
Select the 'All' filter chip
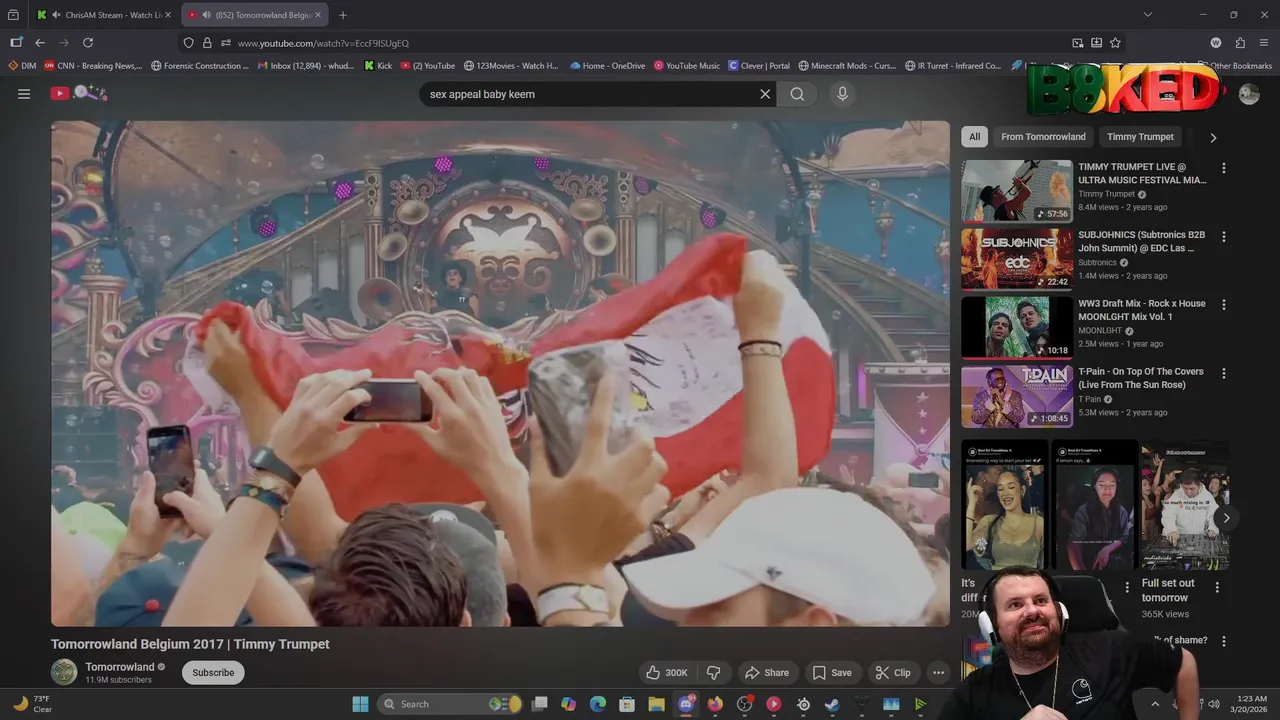pyautogui.click(x=974, y=137)
